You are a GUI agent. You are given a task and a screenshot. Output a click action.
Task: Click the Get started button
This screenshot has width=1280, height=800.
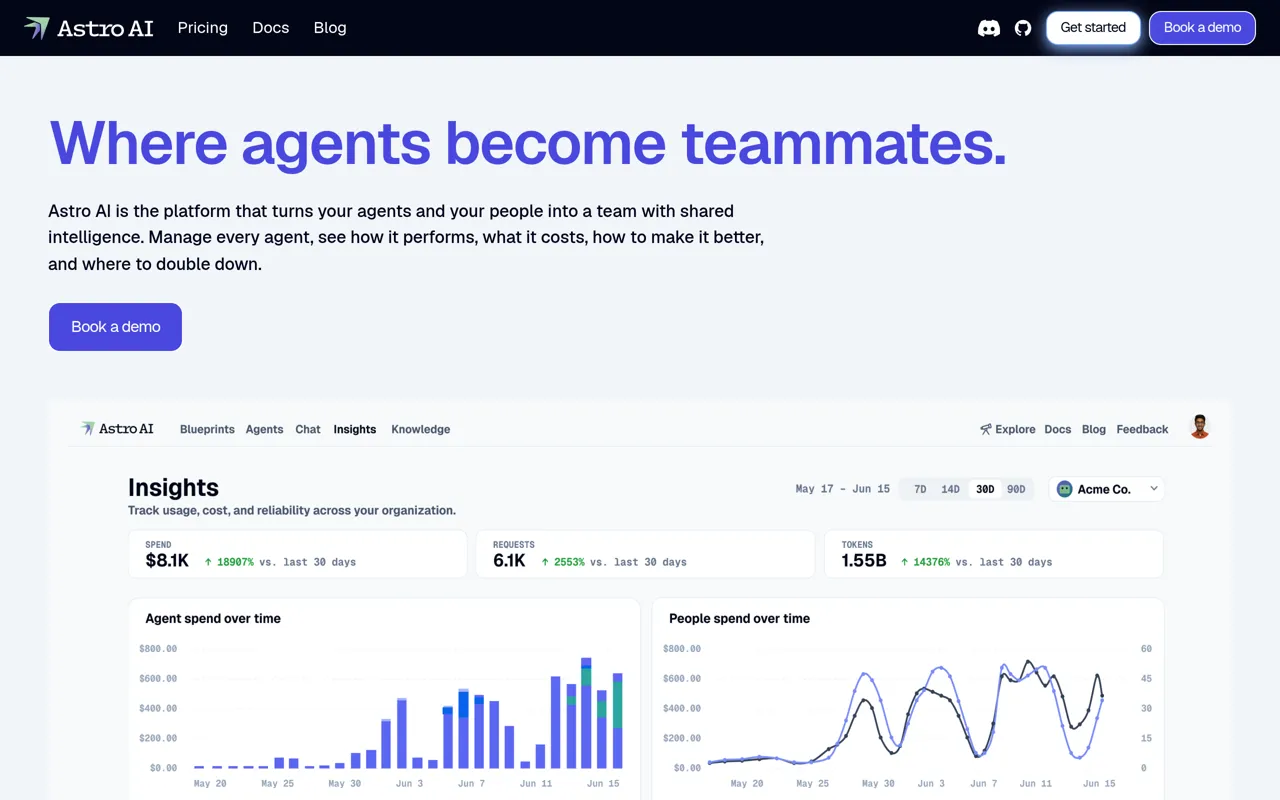(x=1093, y=28)
